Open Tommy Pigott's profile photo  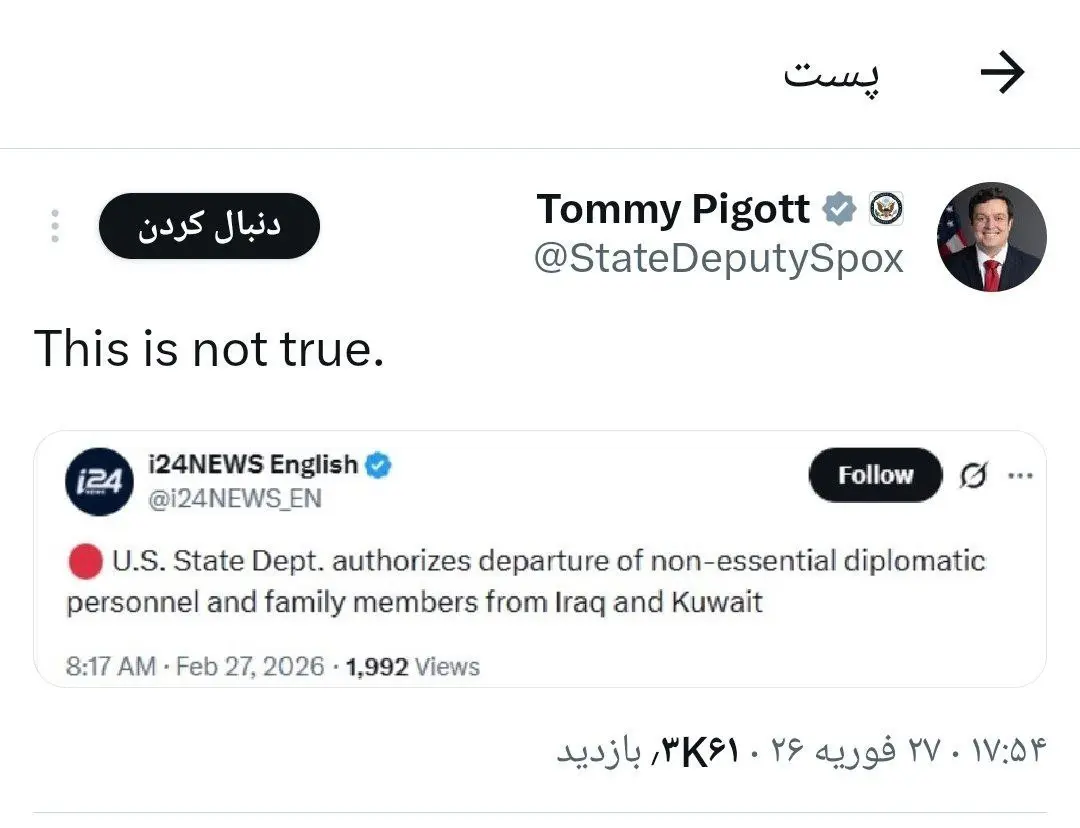991,237
